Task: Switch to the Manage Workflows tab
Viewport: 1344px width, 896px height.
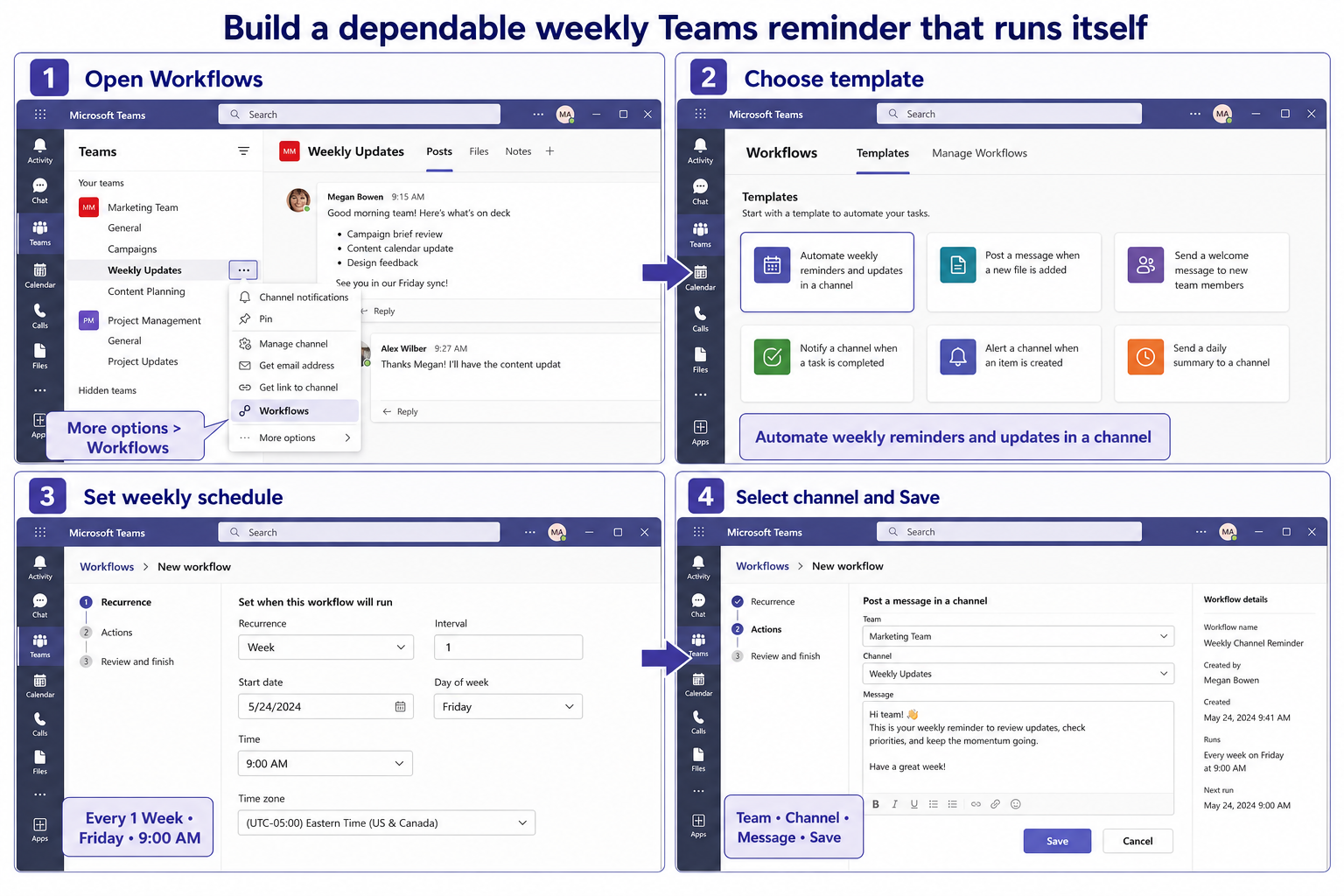Action: point(979,153)
